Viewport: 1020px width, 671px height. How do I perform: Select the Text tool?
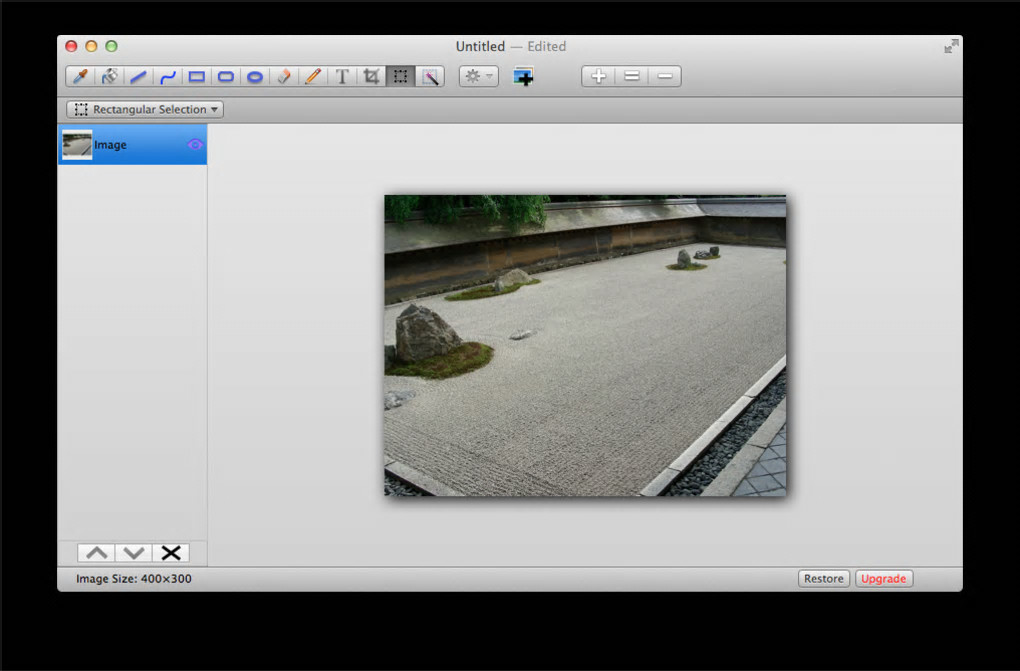(x=342, y=76)
